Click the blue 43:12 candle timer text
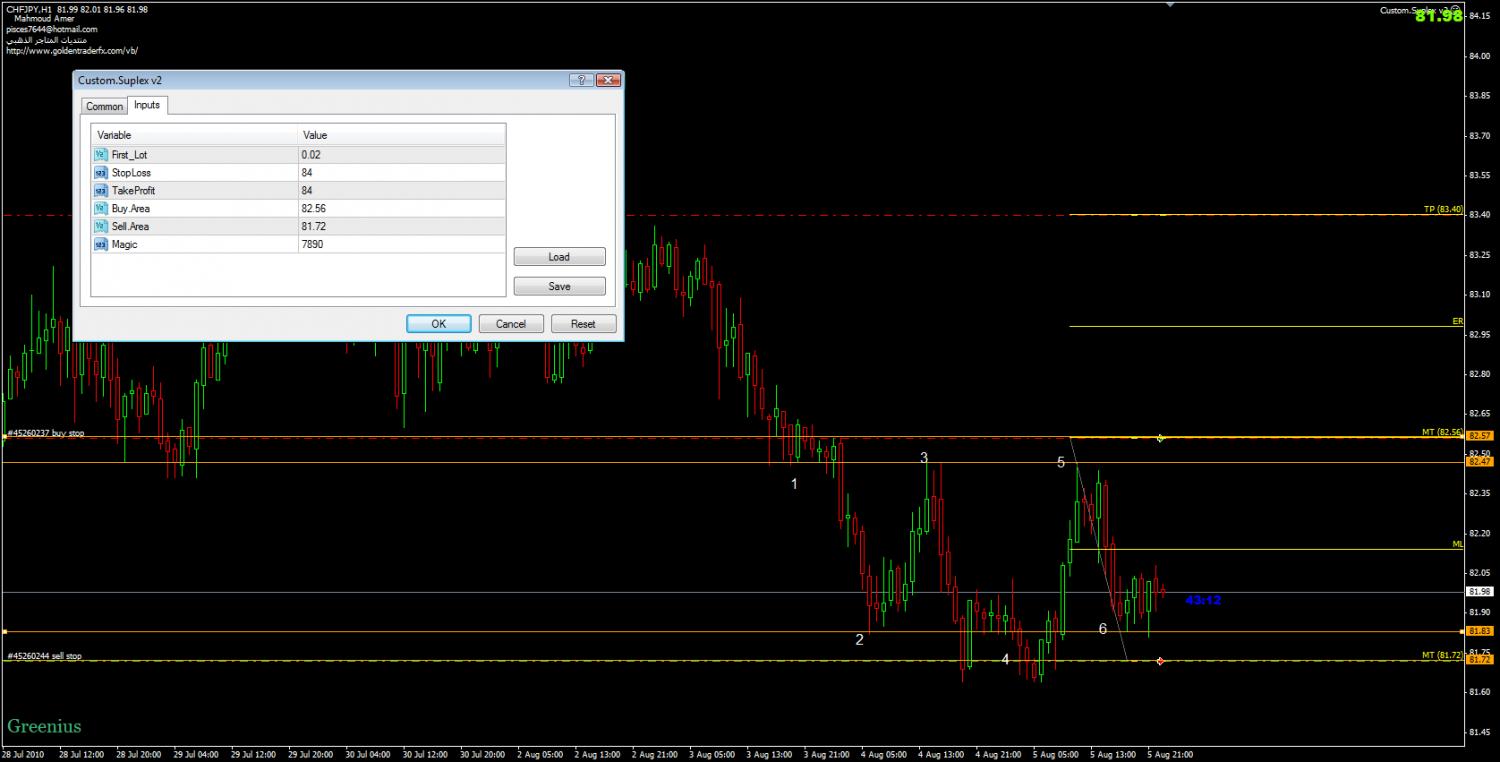 coord(1203,600)
